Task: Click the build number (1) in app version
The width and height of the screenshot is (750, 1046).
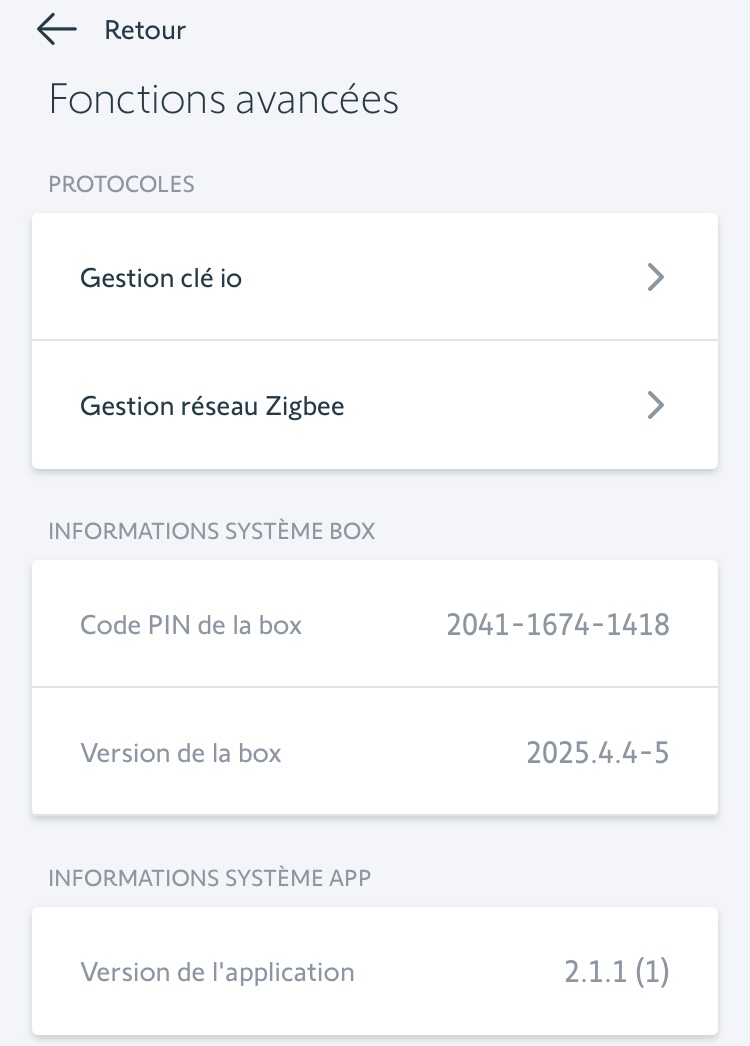Action: 651,971
